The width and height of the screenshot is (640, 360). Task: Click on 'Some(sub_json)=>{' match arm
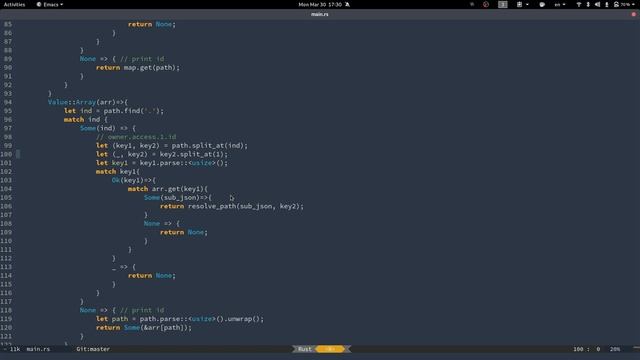178,198
